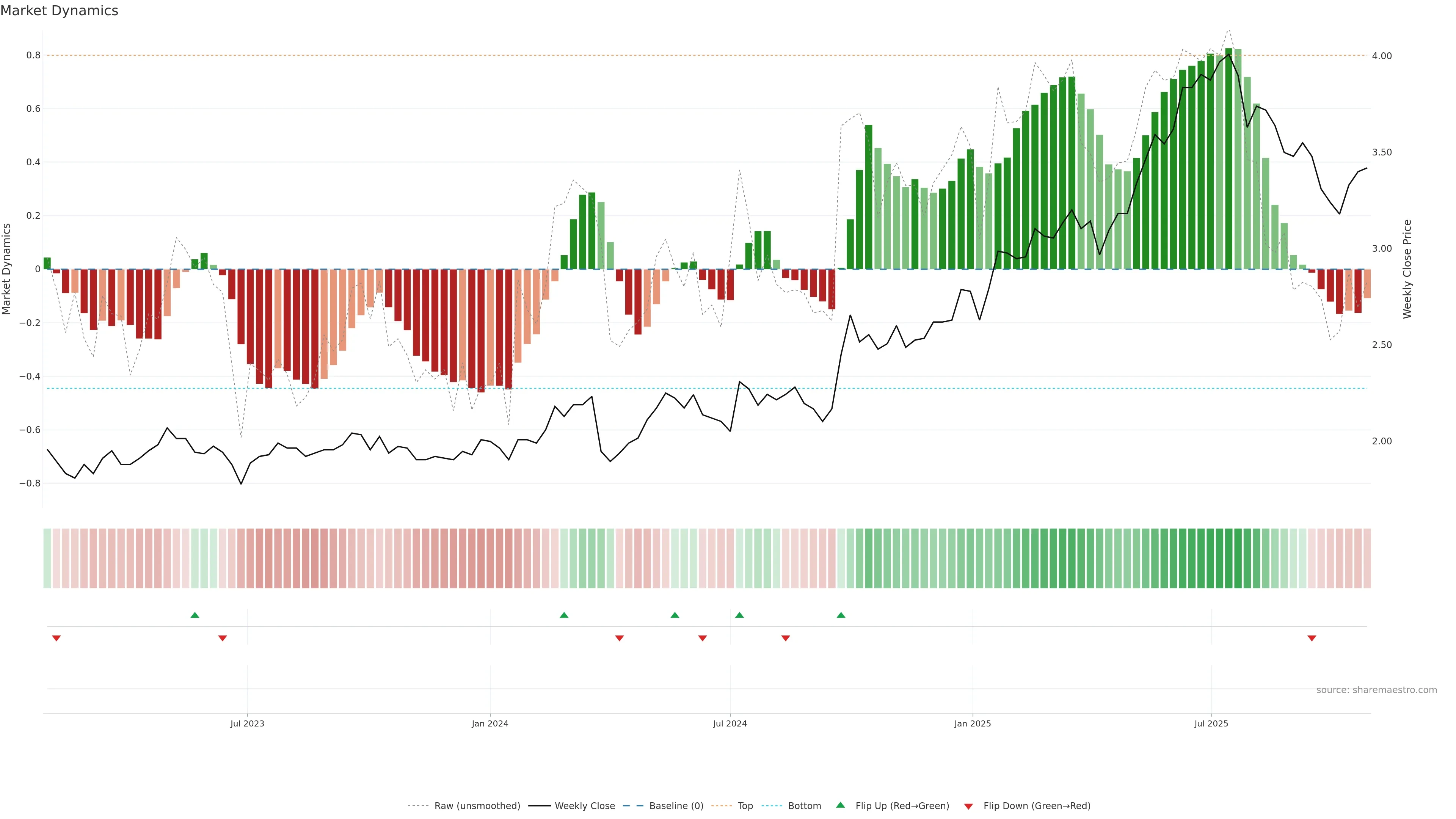Click the leftmost red flip-down triangle marker
This screenshot has width=1456, height=819.
[56, 638]
